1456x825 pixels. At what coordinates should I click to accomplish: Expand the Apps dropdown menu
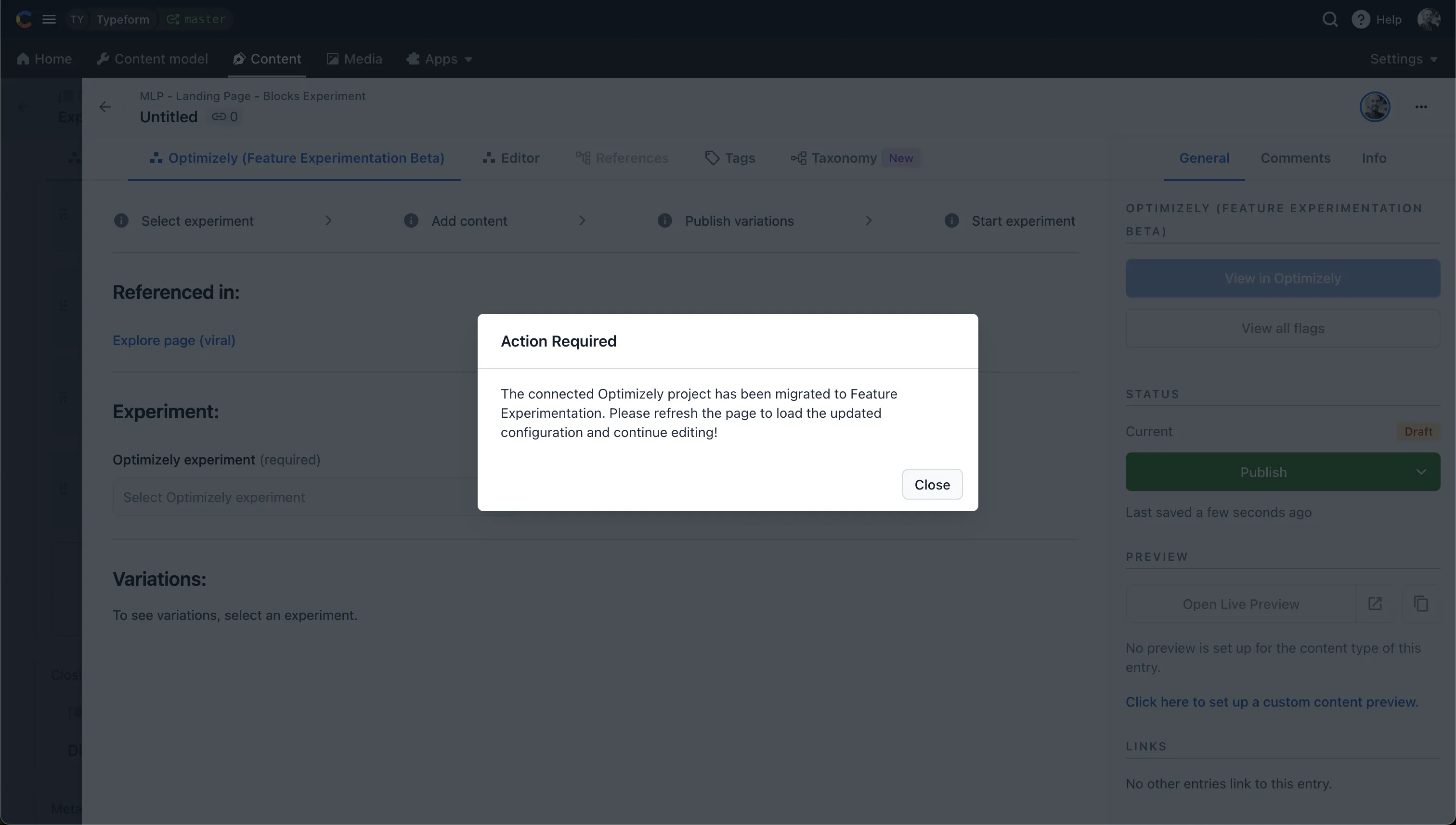coord(440,59)
